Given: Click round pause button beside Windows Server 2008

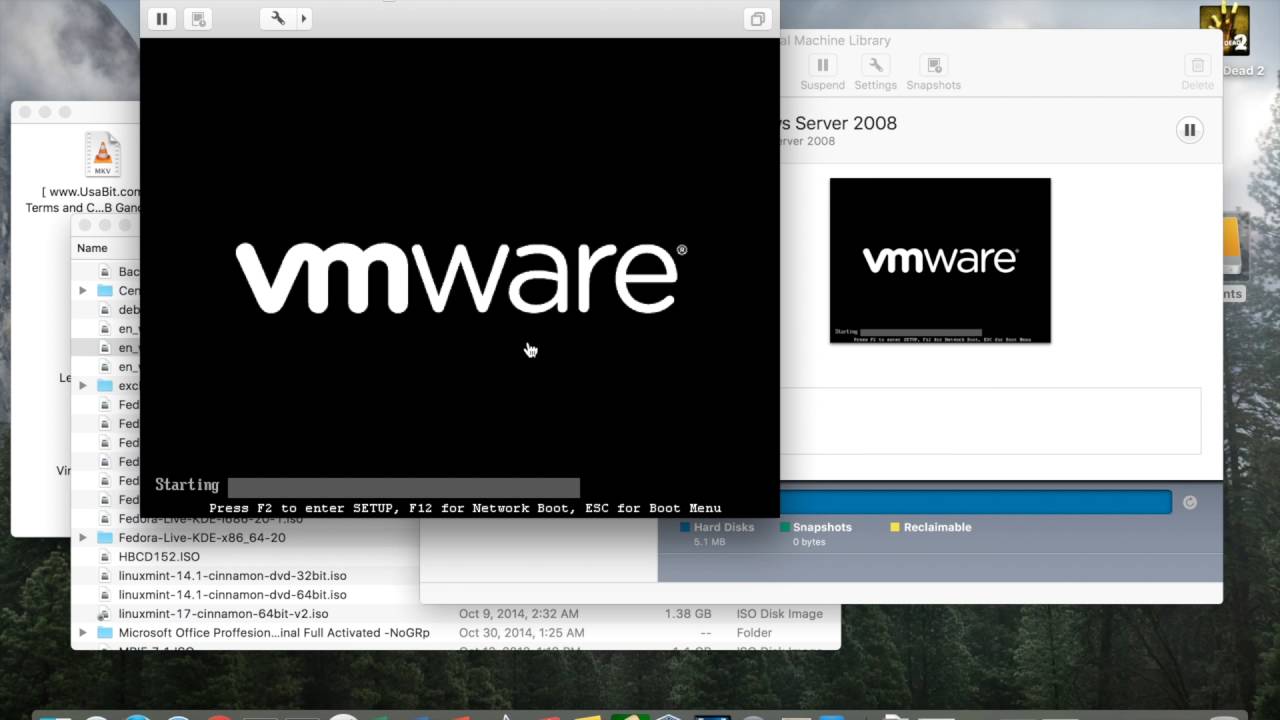Looking at the screenshot, I should 1190,129.
